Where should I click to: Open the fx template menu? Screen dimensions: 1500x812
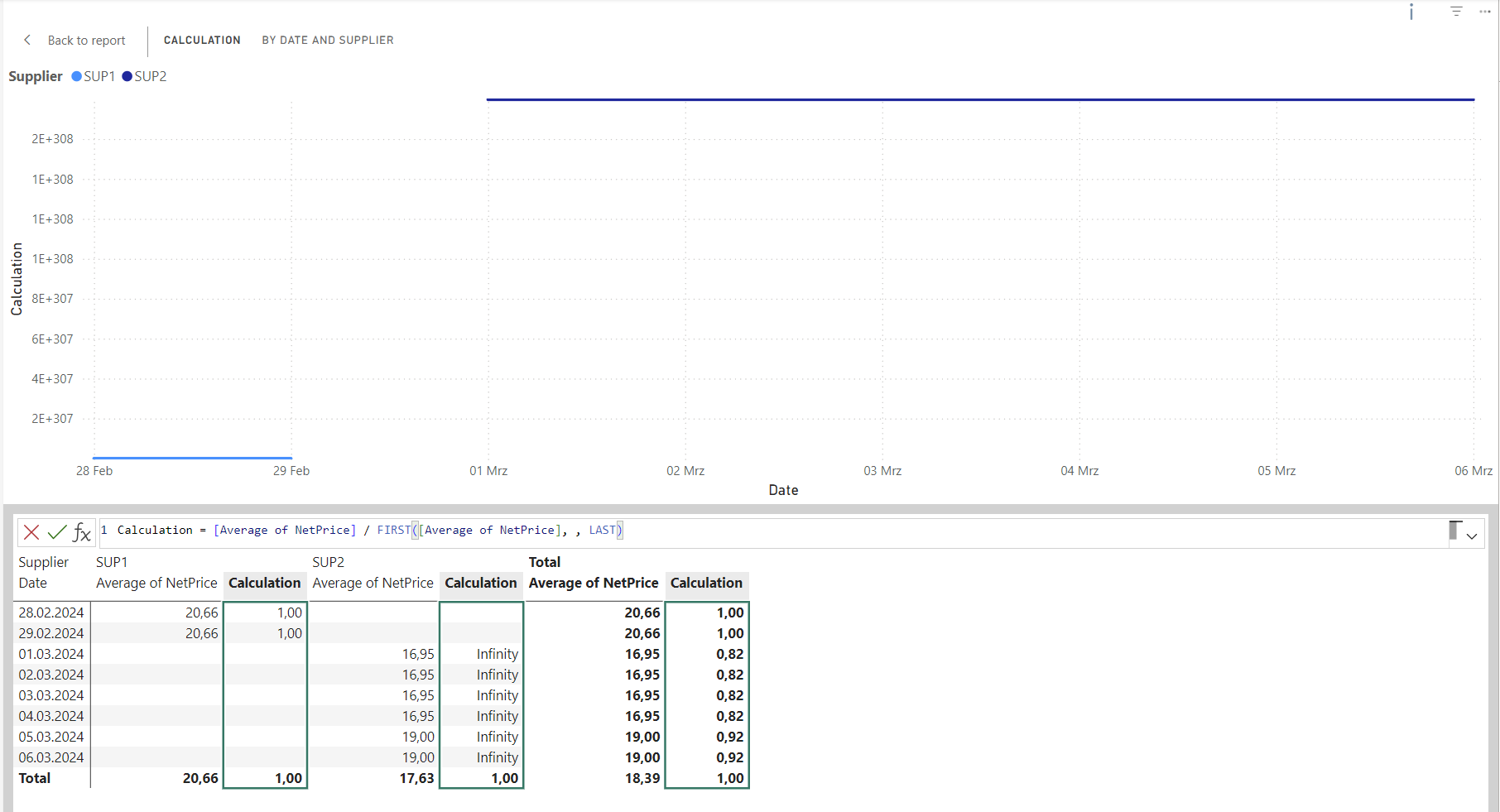pyautogui.click(x=82, y=532)
